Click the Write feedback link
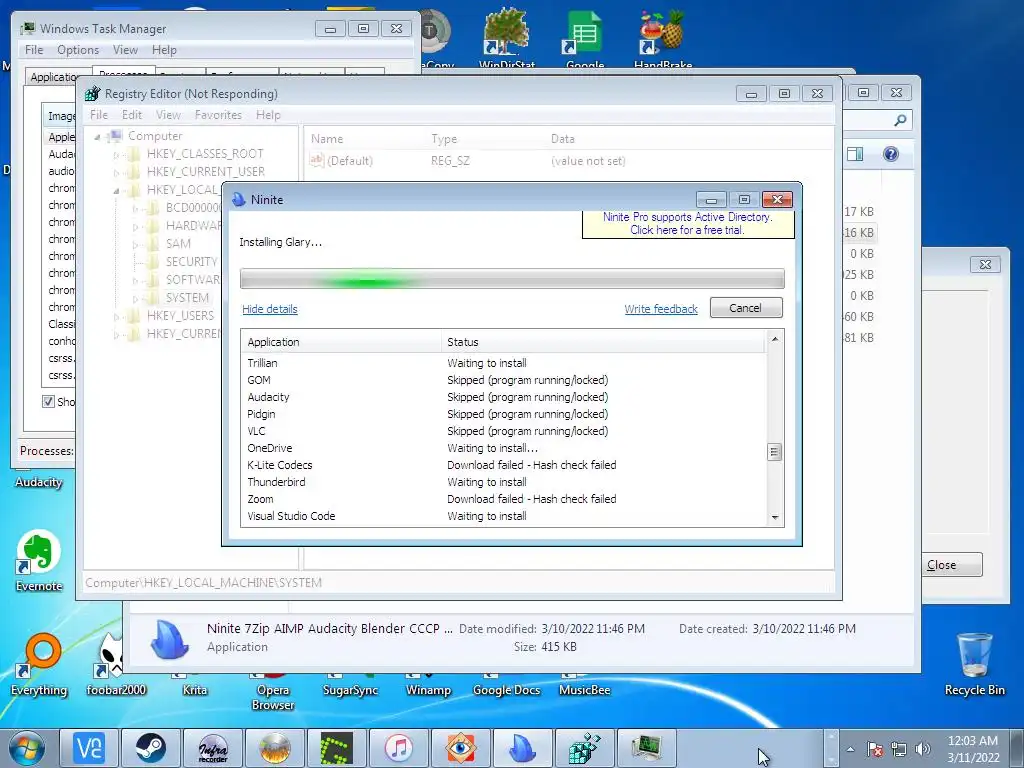1024x768 pixels. tap(661, 309)
